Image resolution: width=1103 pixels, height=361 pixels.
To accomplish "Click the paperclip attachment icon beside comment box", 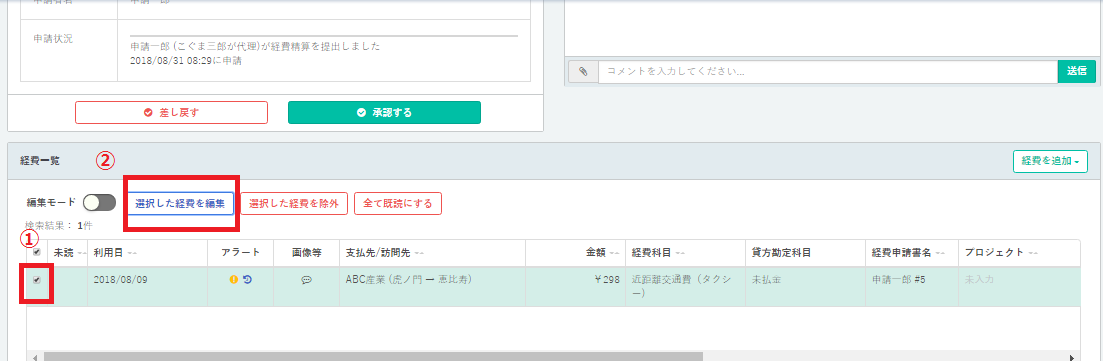I will point(582,72).
